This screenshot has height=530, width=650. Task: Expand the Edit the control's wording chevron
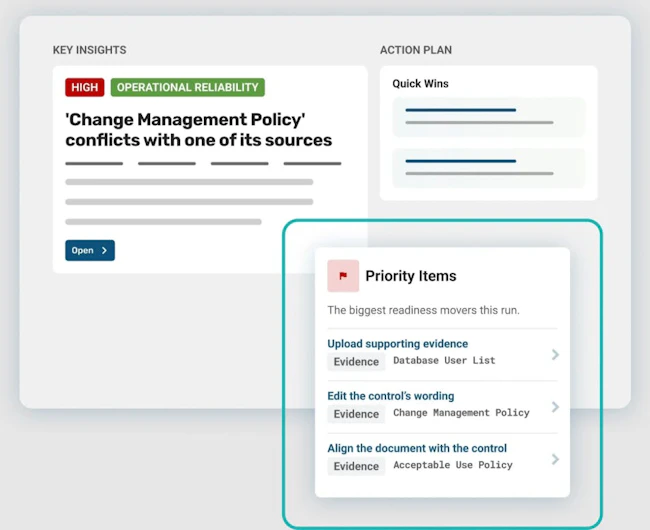pos(555,407)
